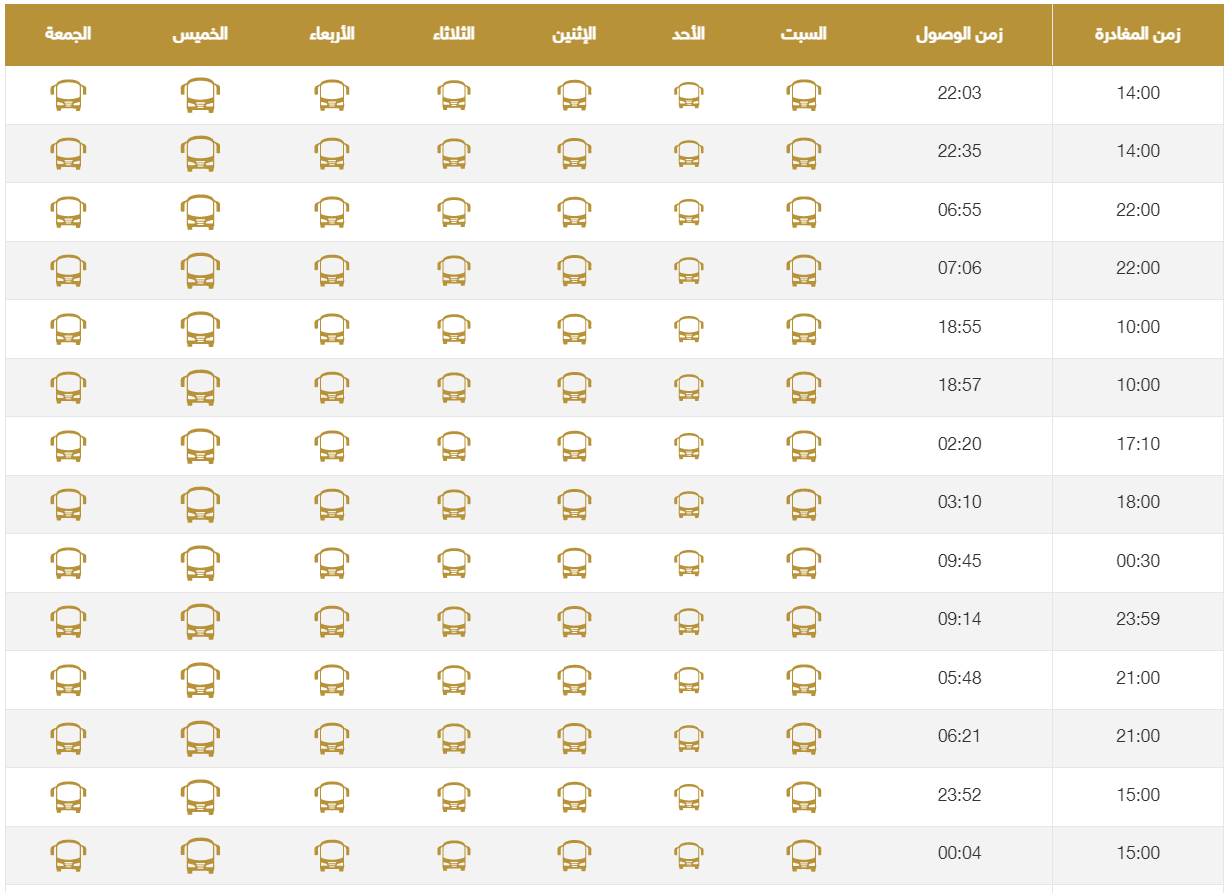
Task: Click the 17:10 departure time cell
Action: pos(1138,444)
